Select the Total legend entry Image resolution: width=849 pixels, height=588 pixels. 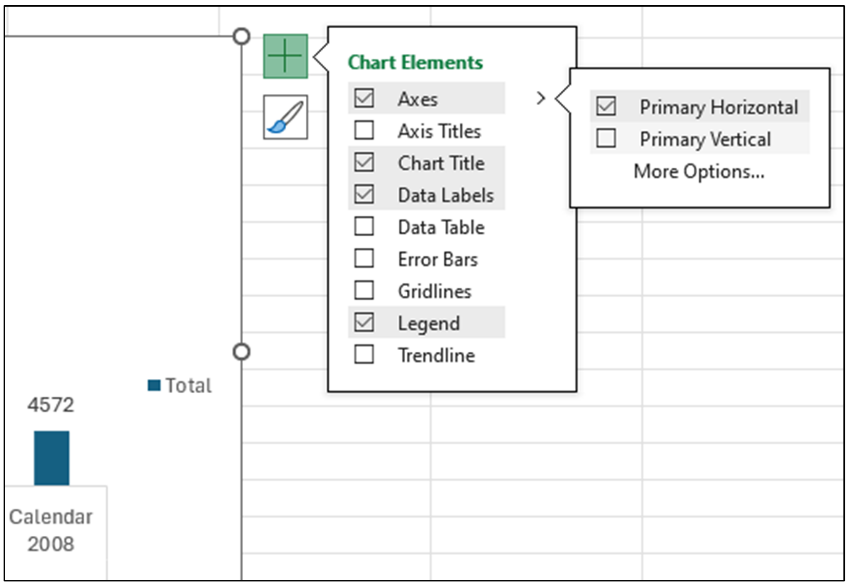(190, 385)
